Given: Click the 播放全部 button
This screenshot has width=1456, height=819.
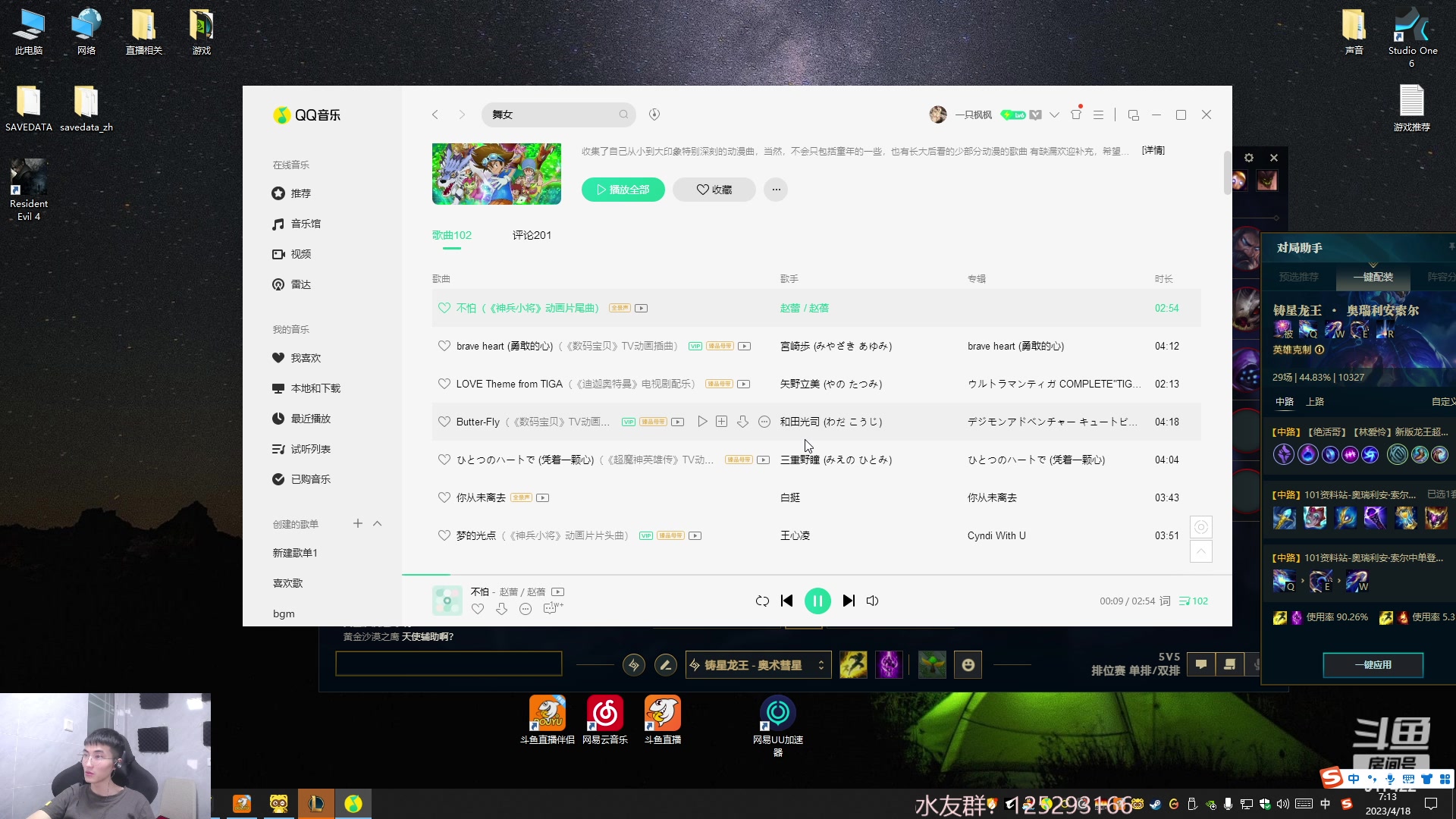Looking at the screenshot, I should pyautogui.click(x=622, y=190).
